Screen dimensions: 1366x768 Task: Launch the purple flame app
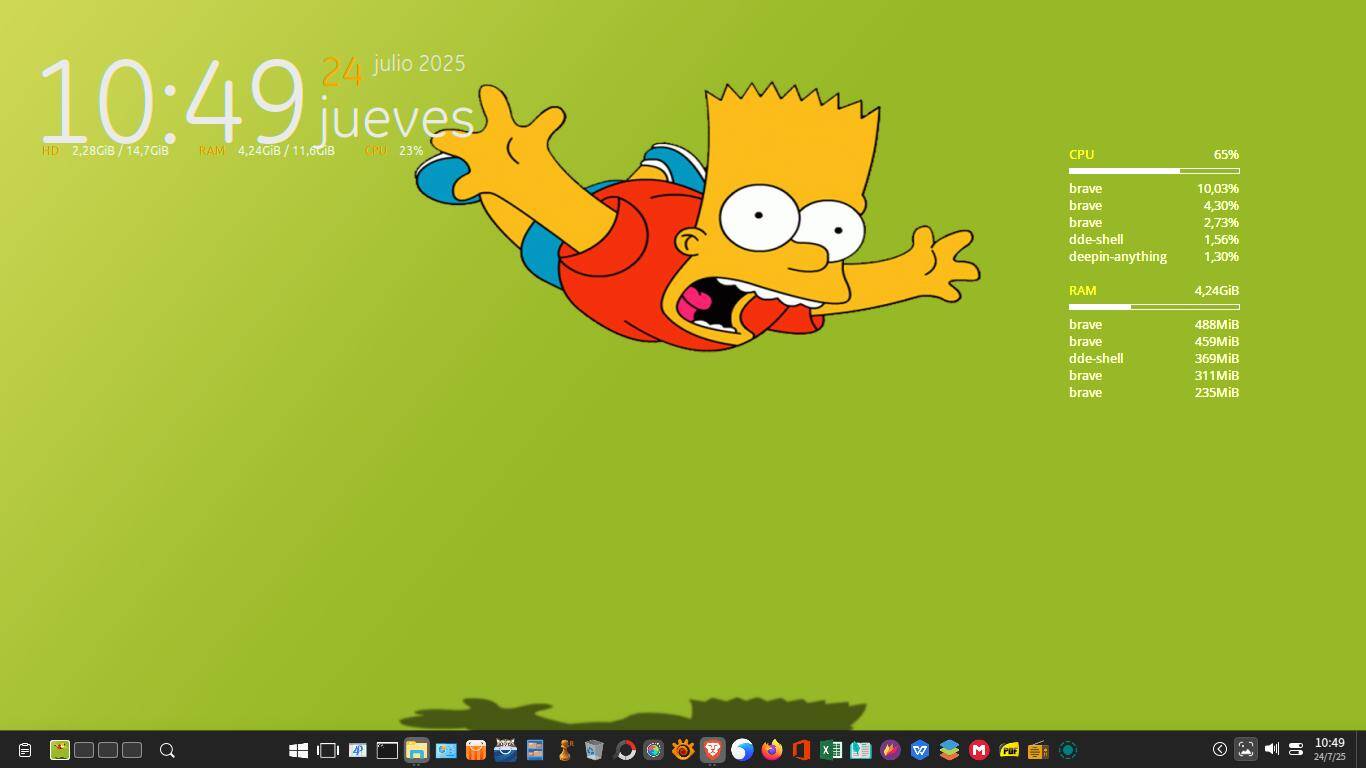coord(890,750)
